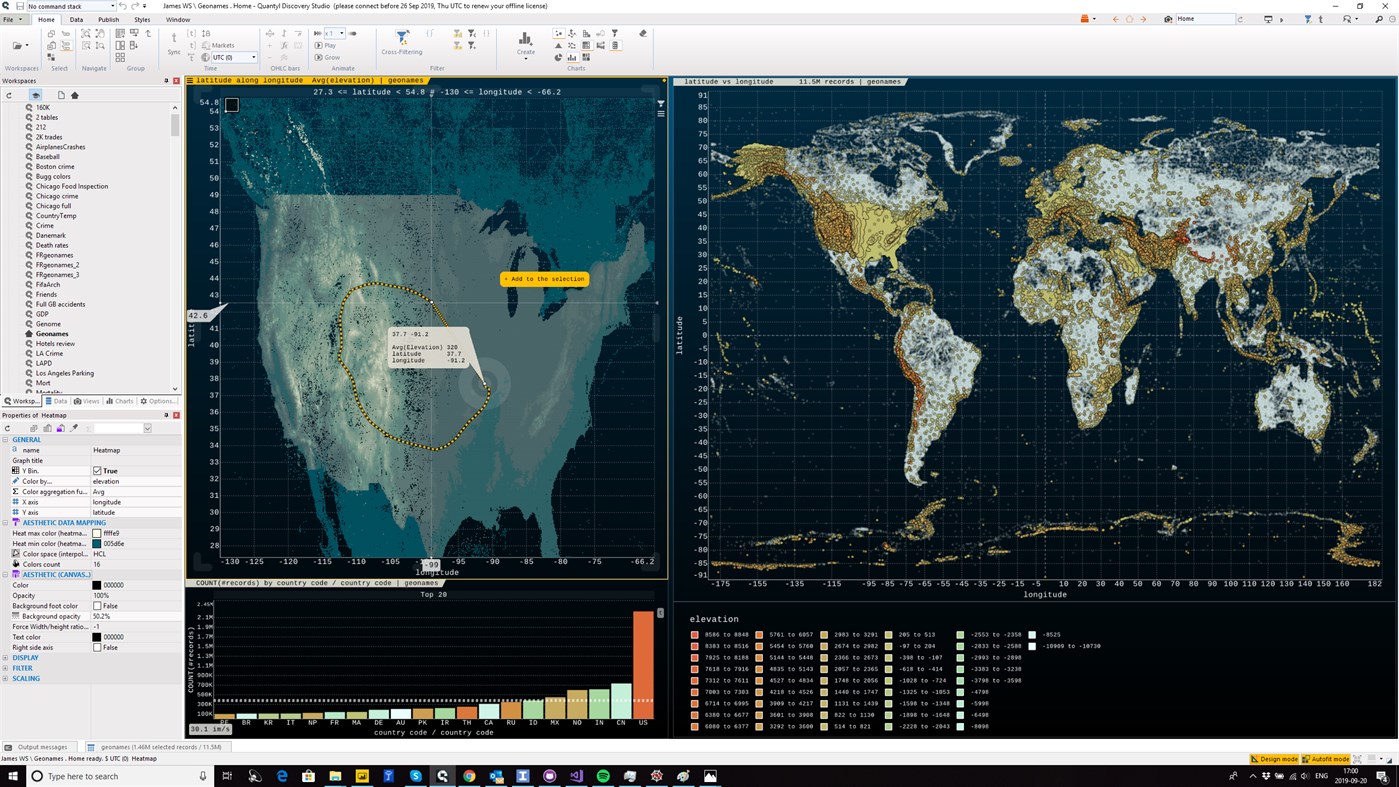Click the funnel filter icon on the heatmap chart
Image resolution: width=1399 pixels, height=787 pixels.
pyautogui.click(x=659, y=103)
